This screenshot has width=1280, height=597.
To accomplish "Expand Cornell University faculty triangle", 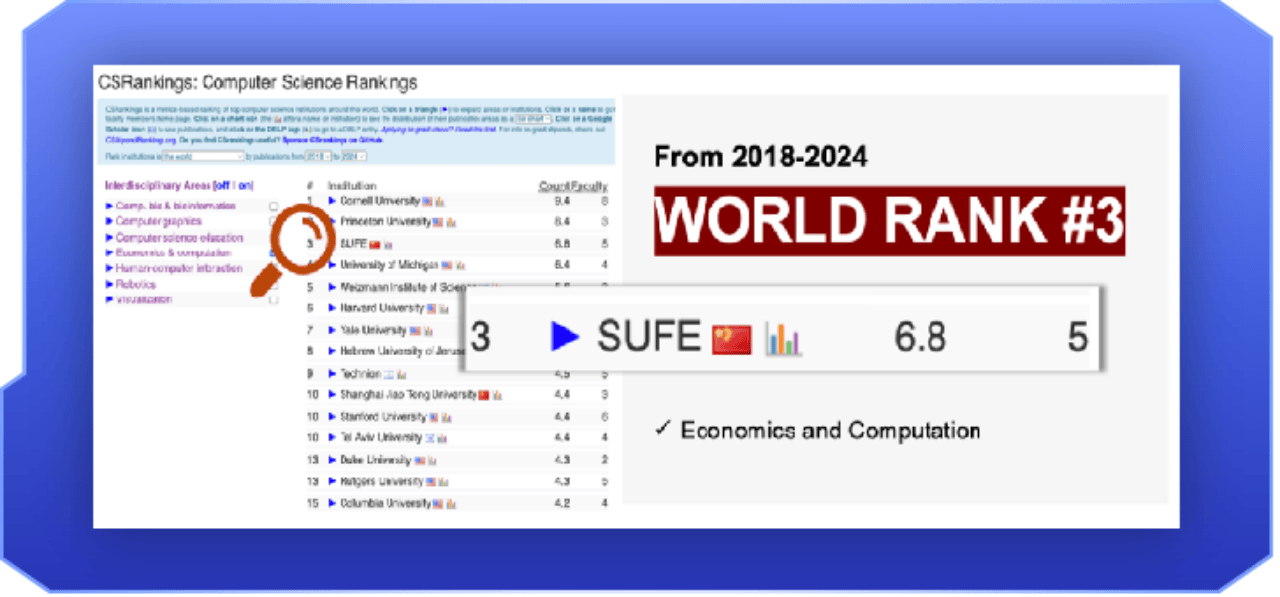I will (x=333, y=202).
